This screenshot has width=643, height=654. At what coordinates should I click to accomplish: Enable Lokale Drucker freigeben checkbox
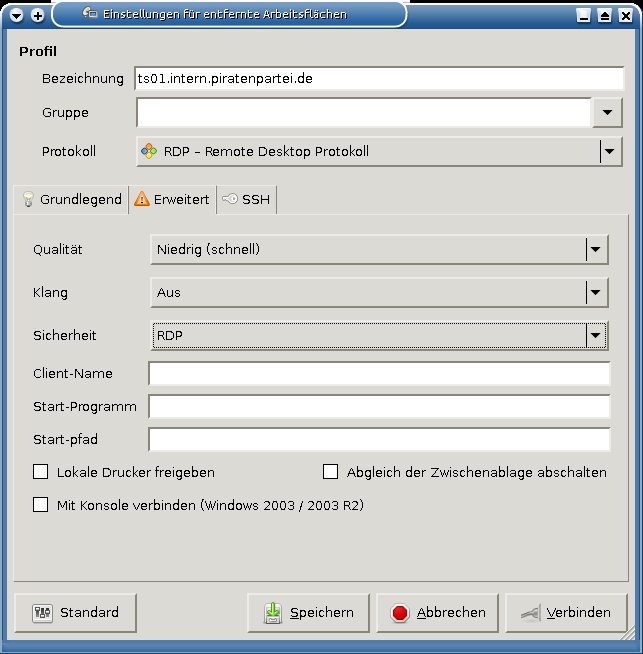(41, 472)
